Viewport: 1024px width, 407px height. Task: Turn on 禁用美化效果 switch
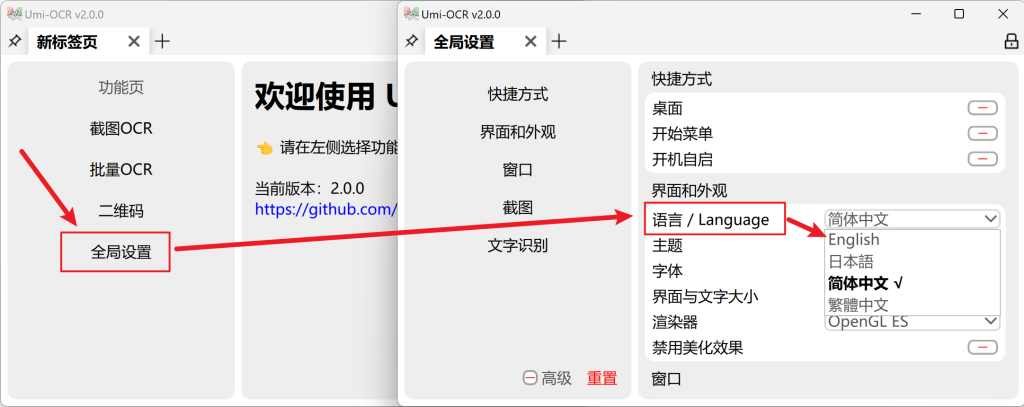coord(983,347)
